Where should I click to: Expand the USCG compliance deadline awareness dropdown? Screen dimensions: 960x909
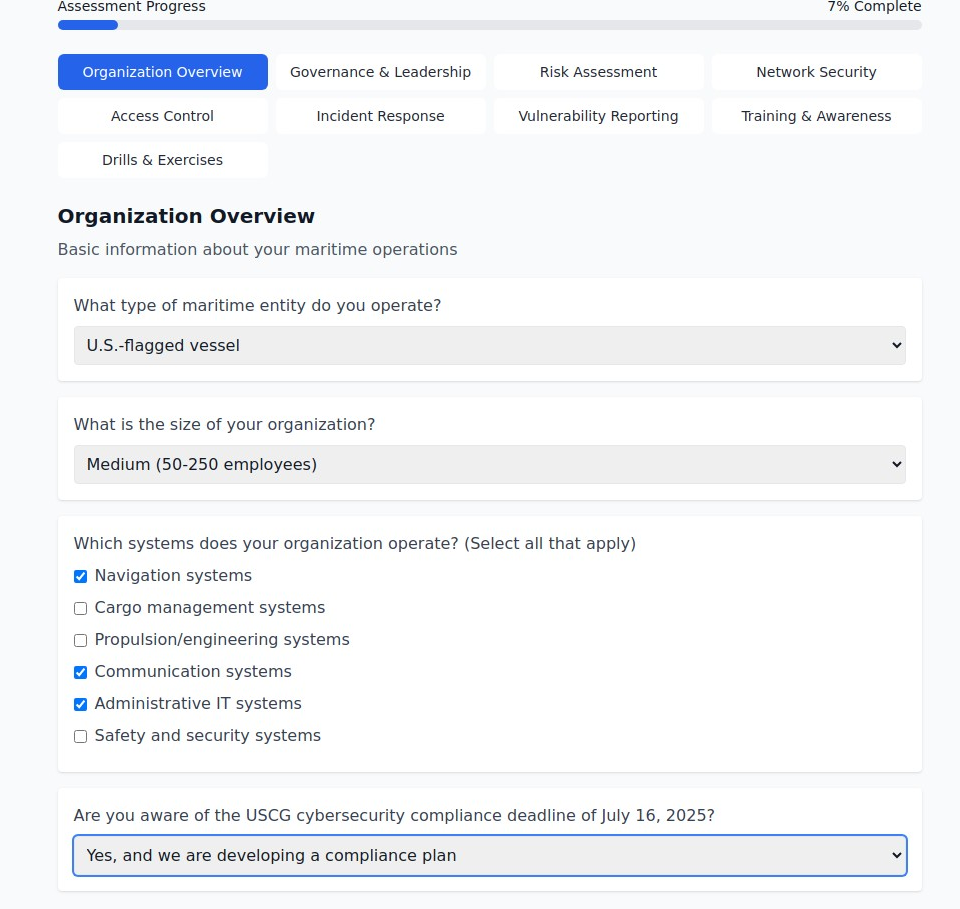click(489, 855)
